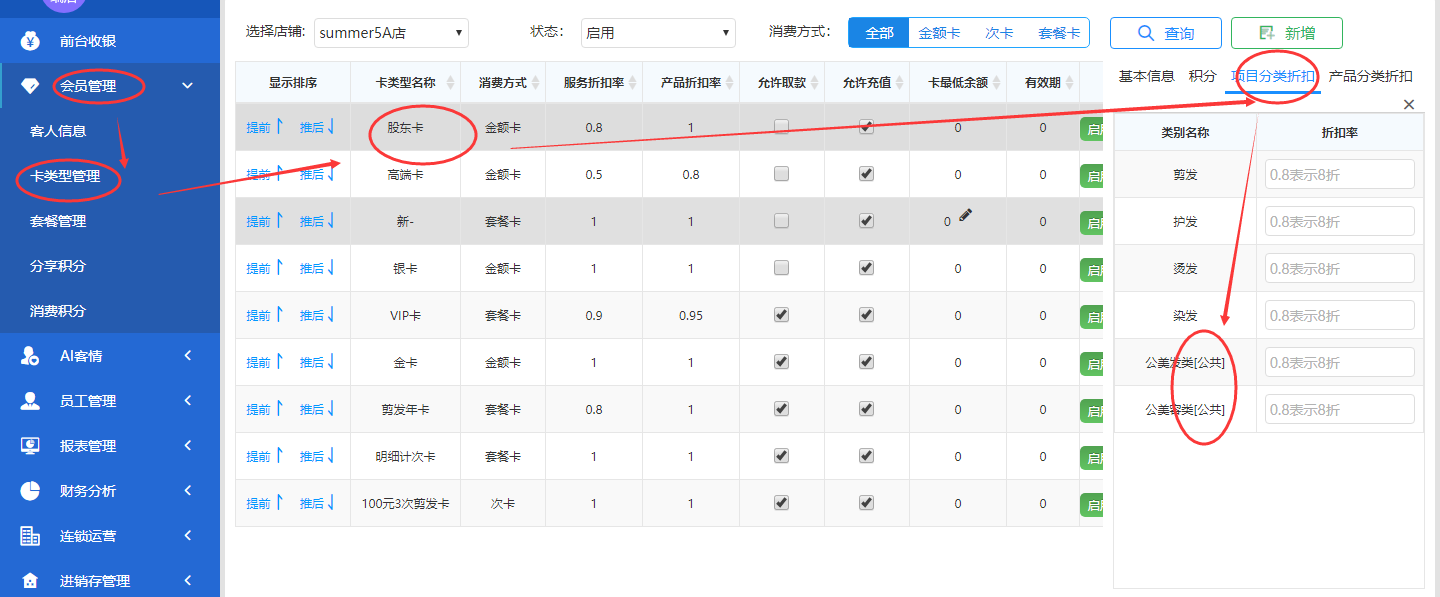Open the 积分 tab in side panel

click(x=1202, y=76)
